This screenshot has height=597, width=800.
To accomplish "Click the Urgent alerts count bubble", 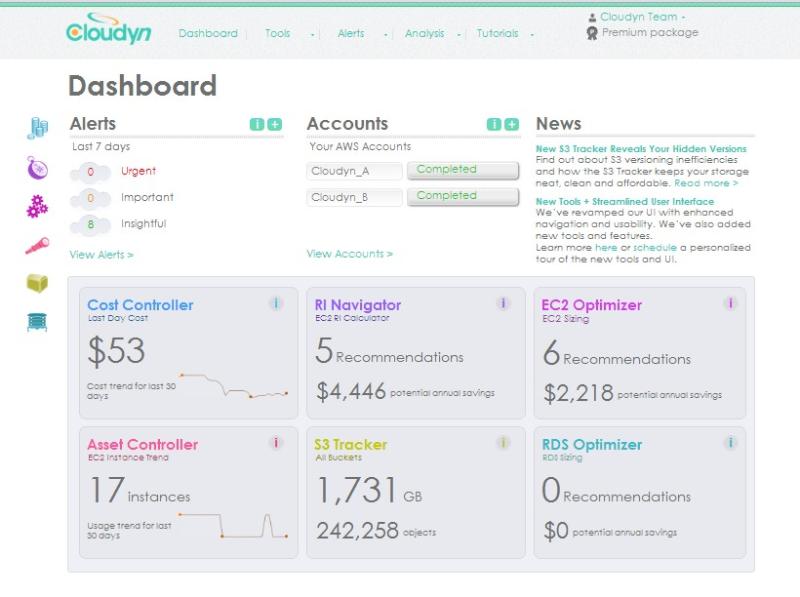I will (x=90, y=172).
